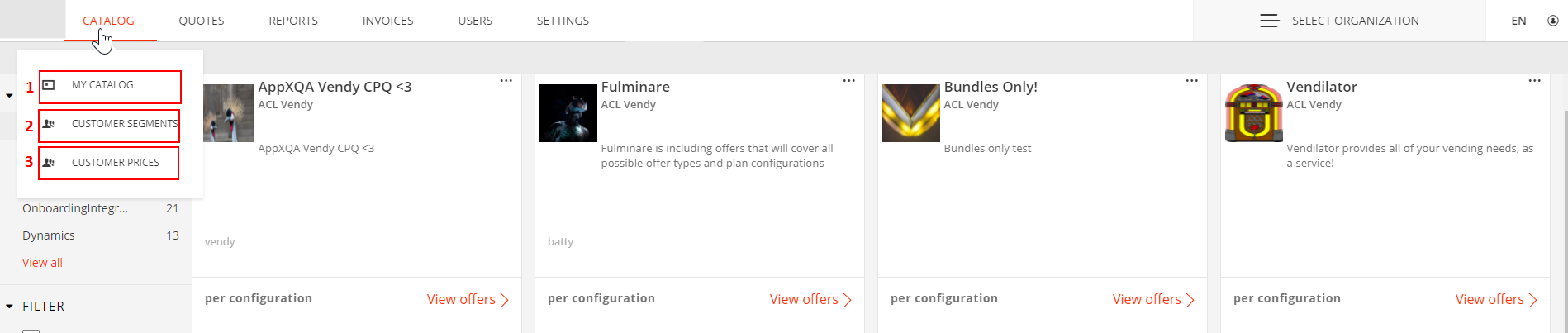This screenshot has height=333, width=1568.
Task: Open the more options ellipsis on Bundles Only! card
Action: pos(1191,81)
